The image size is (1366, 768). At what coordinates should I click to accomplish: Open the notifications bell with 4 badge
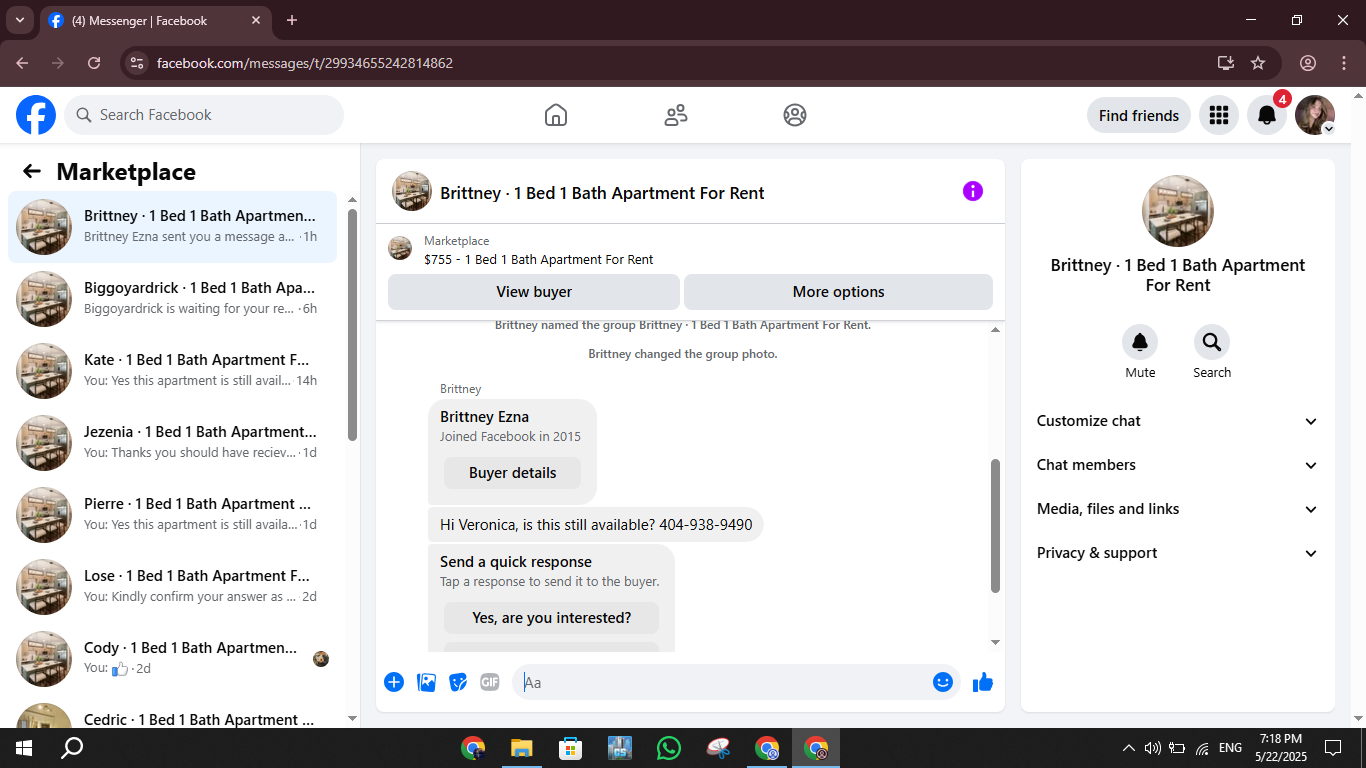click(1267, 115)
